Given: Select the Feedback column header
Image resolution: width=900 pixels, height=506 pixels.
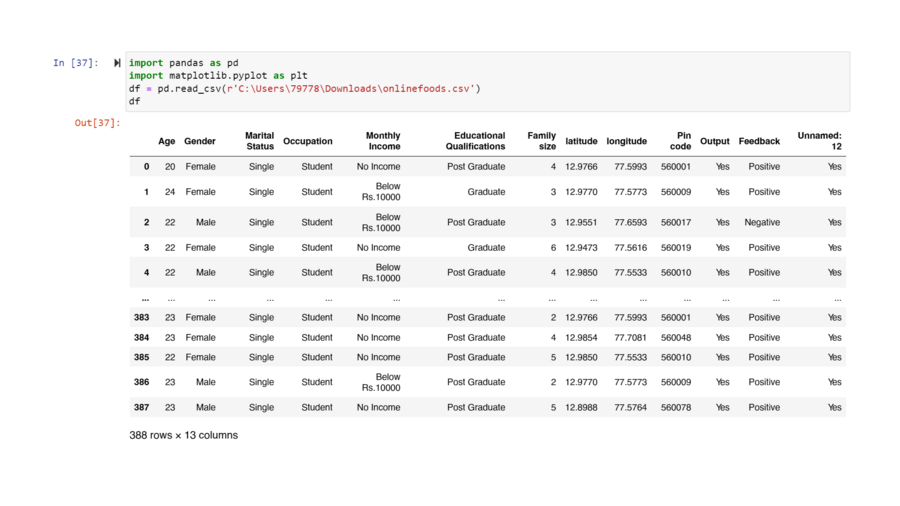Looking at the screenshot, I should click(x=759, y=141).
